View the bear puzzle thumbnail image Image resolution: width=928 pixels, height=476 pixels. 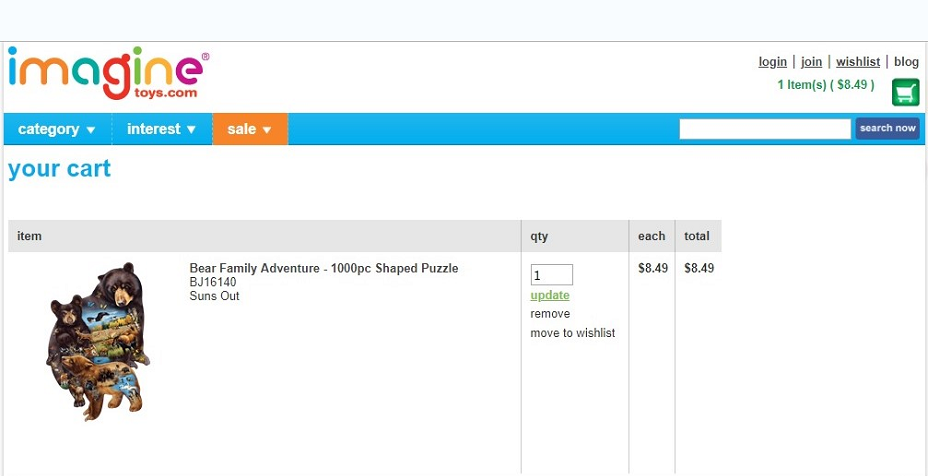tap(98, 342)
